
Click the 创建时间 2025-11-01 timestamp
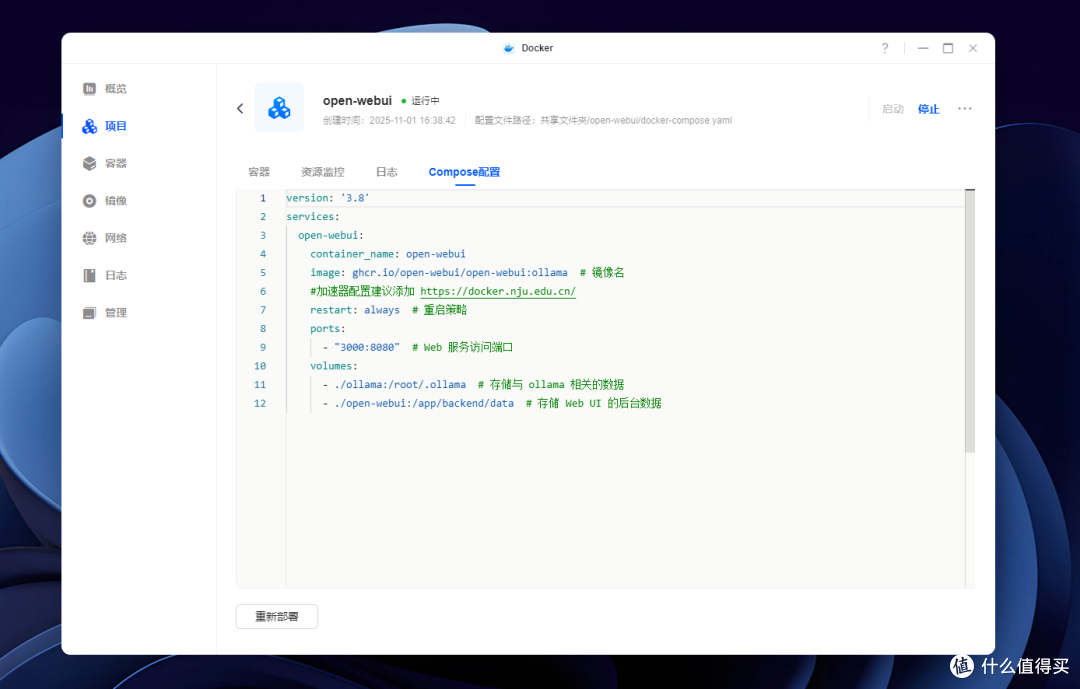coord(389,120)
